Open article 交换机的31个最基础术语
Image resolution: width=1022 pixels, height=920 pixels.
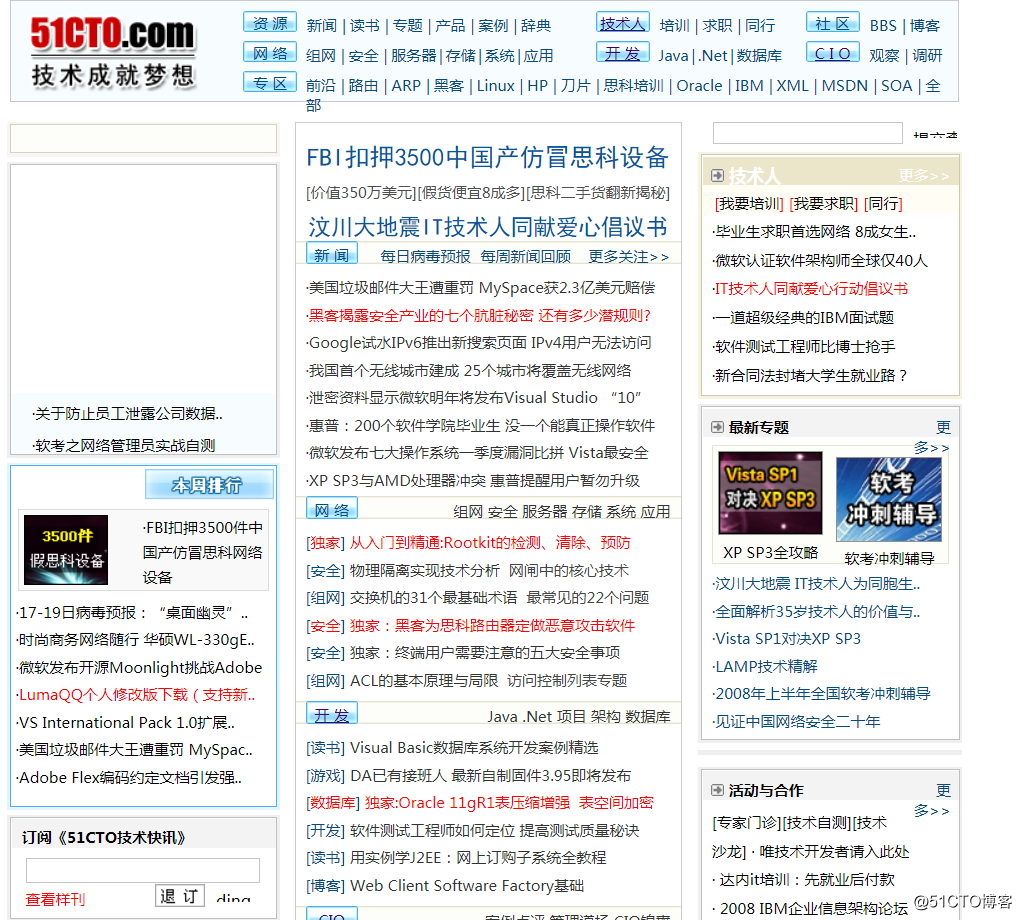433,597
